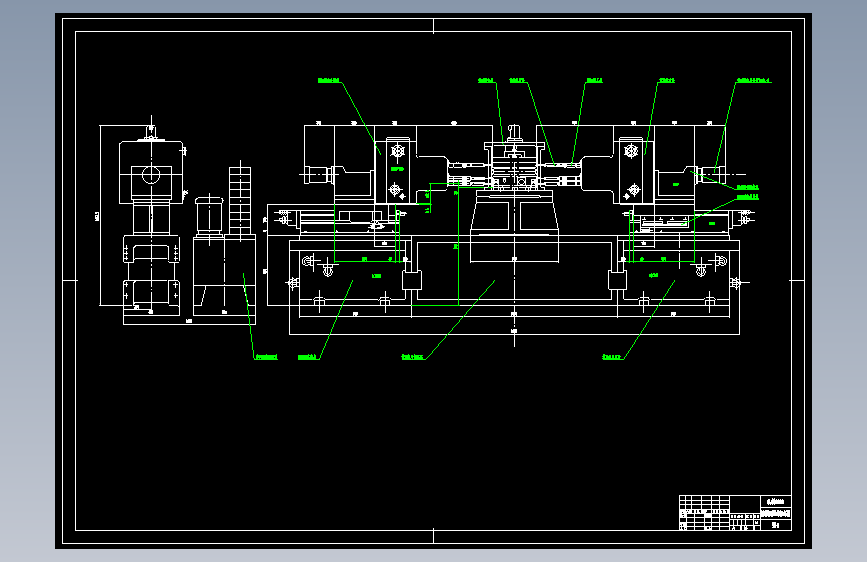Pick the central fixture unit between both heads

pos(514,159)
